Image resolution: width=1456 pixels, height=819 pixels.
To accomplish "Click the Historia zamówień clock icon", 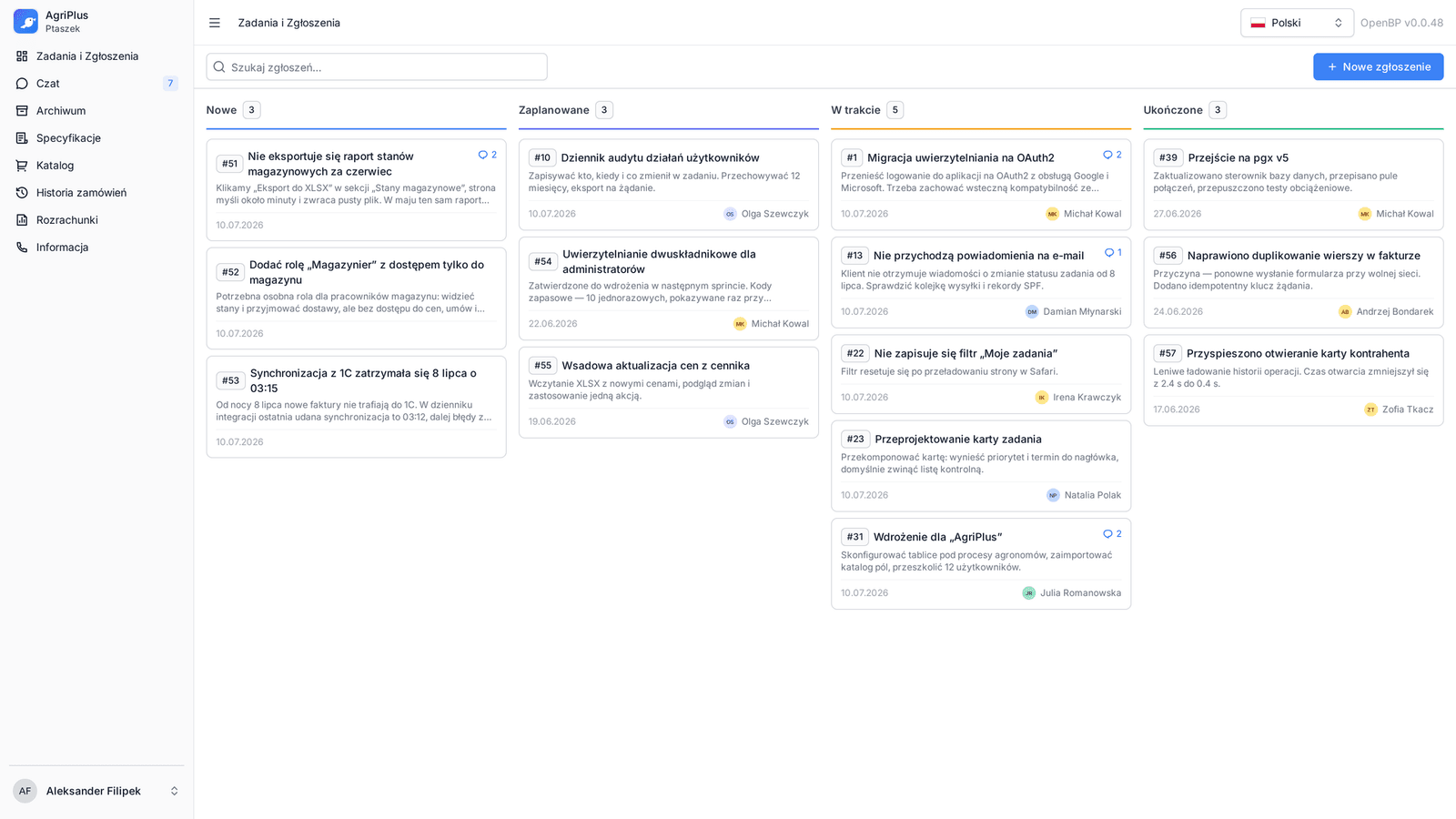I will coord(22,193).
